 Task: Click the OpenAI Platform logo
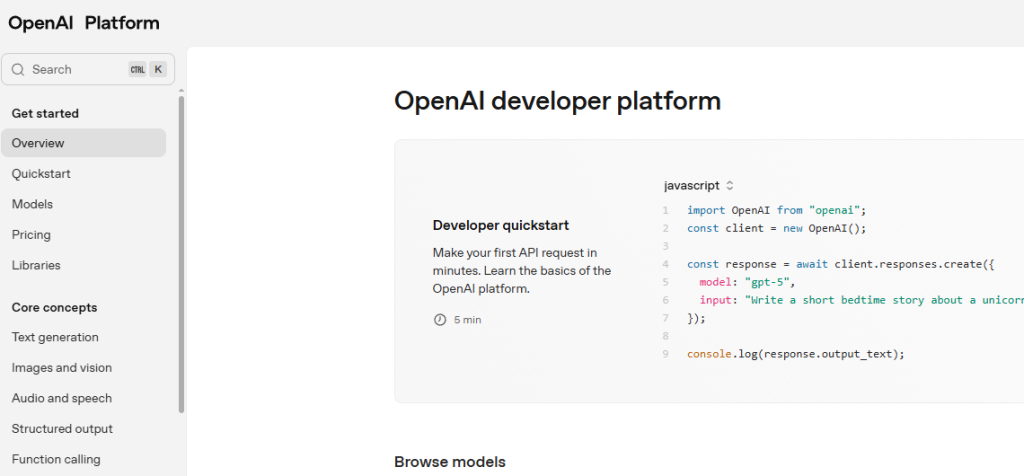[84, 23]
